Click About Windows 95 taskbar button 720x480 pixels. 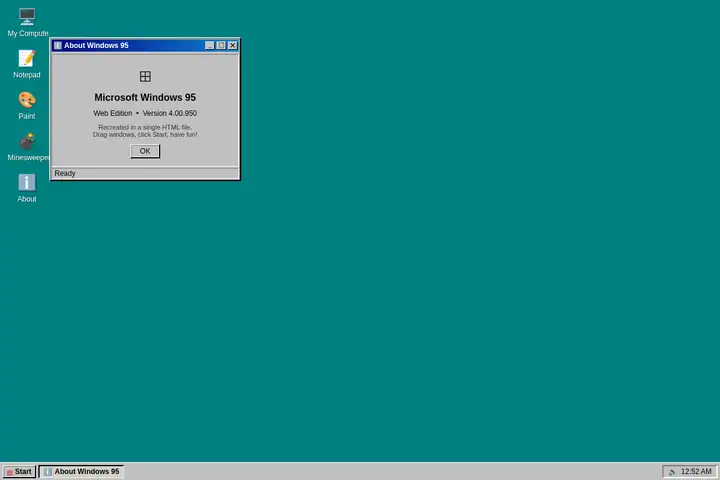click(x=81, y=472)
